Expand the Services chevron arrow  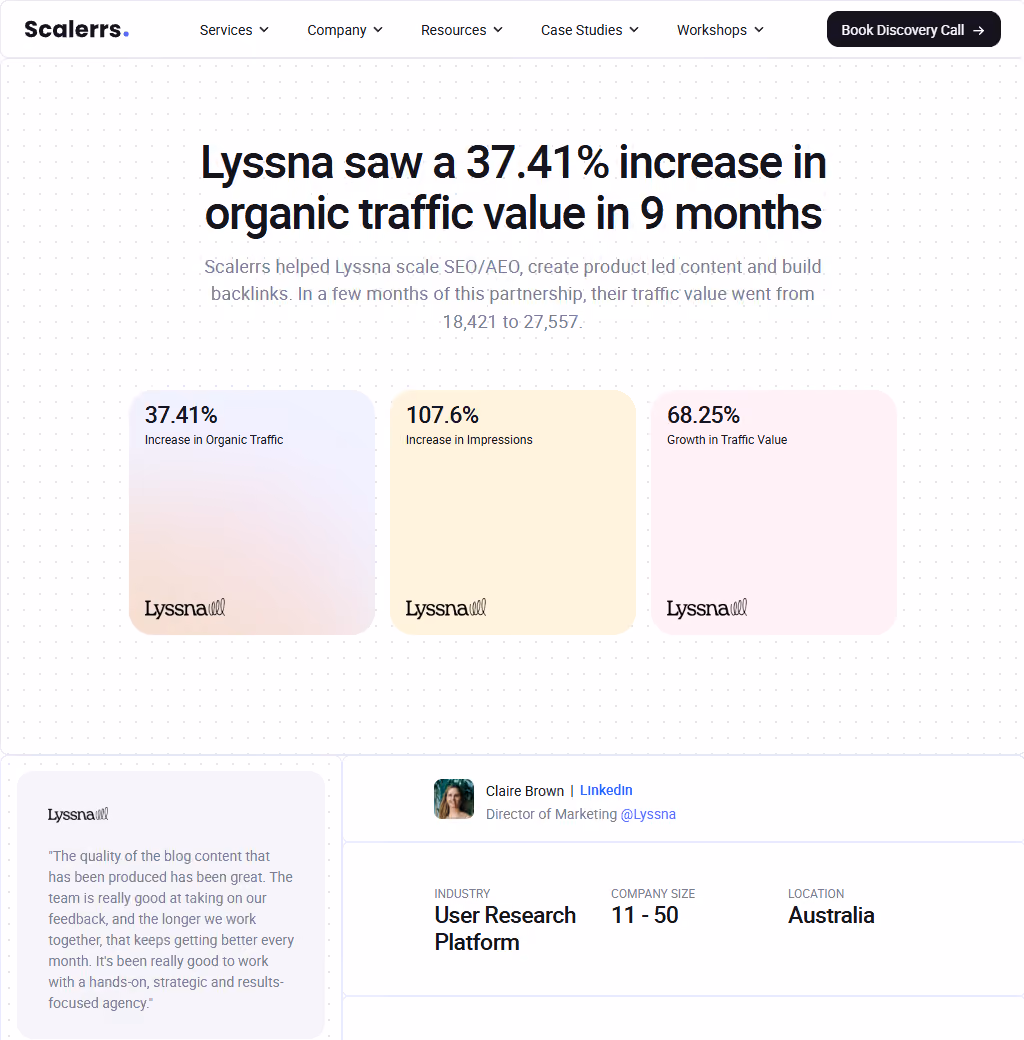[x=264, y=30]
